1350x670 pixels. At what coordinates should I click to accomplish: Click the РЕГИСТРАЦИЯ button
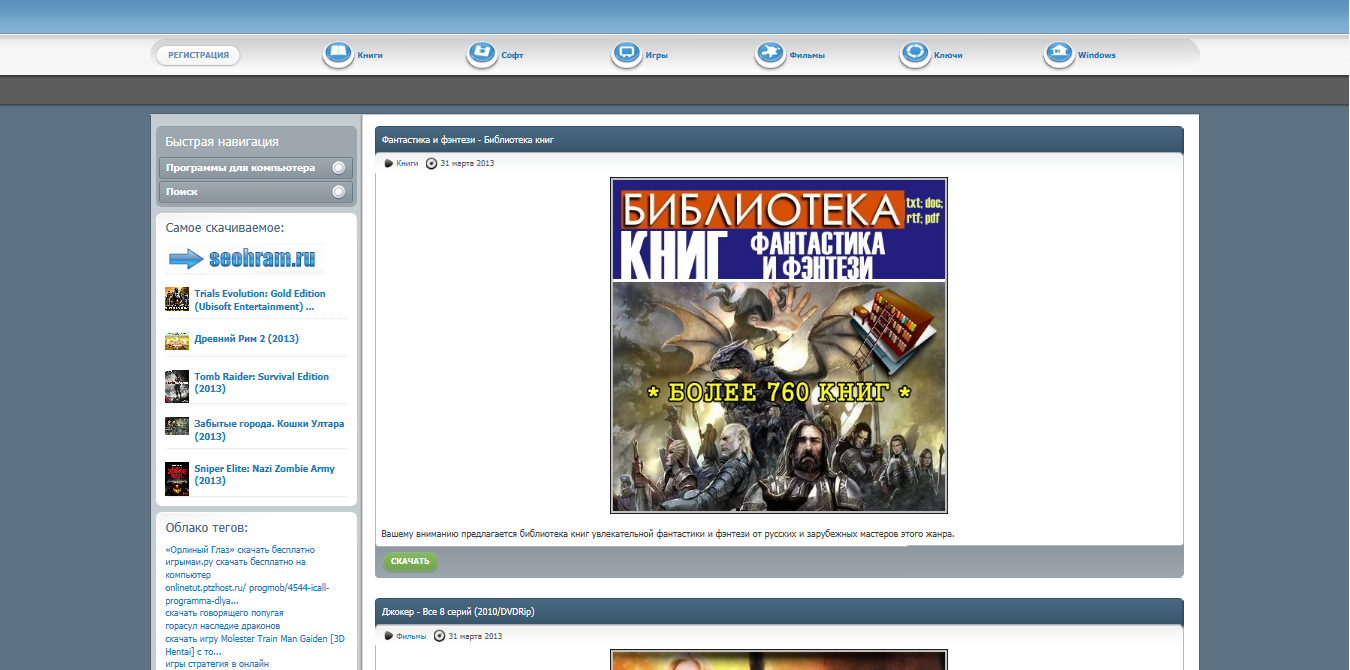(x=198, y=55)
